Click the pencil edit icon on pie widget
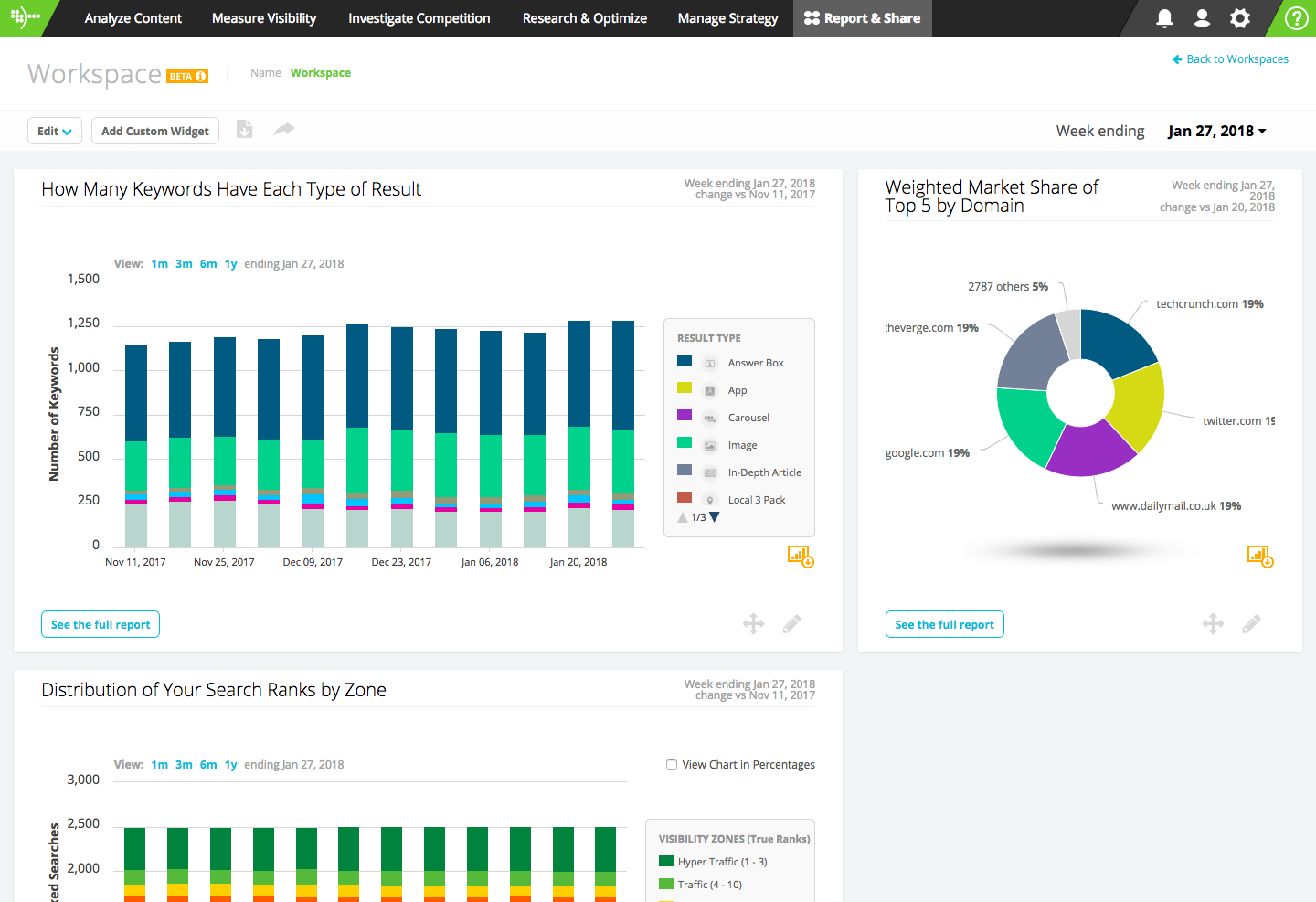 [x=1251, y=624]
